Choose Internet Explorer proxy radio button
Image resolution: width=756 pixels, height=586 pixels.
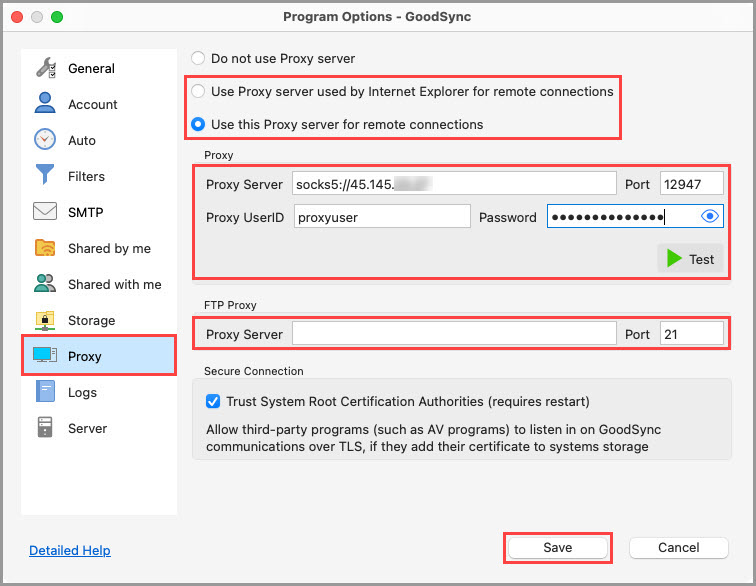click(x=199, y=91)
